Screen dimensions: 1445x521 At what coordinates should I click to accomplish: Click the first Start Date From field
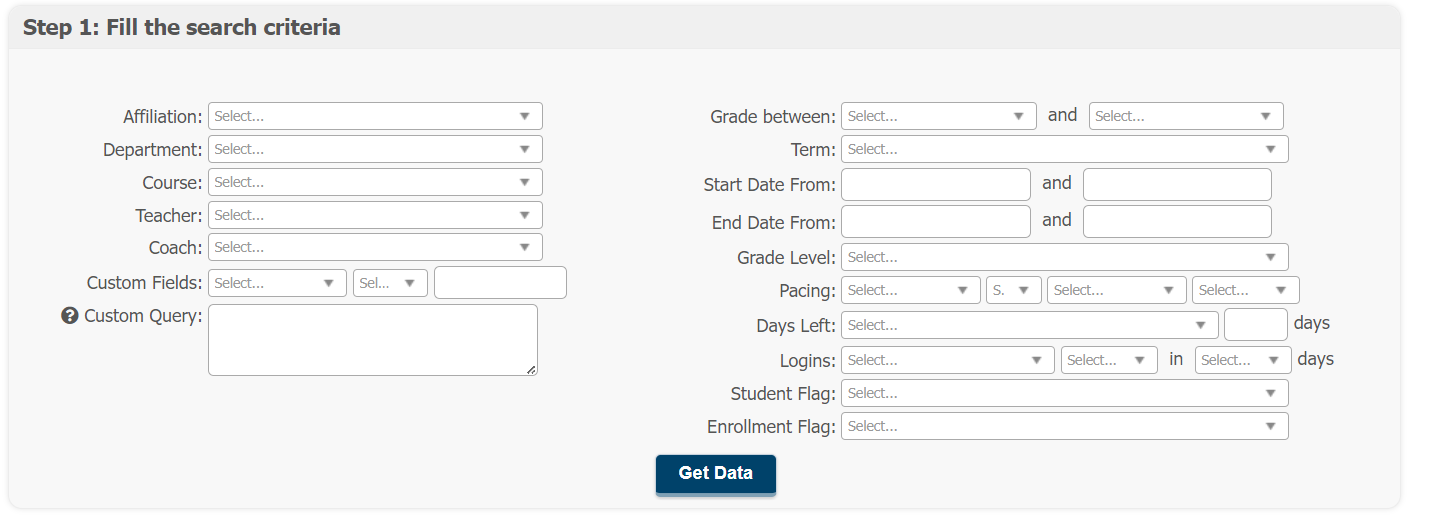935,184
